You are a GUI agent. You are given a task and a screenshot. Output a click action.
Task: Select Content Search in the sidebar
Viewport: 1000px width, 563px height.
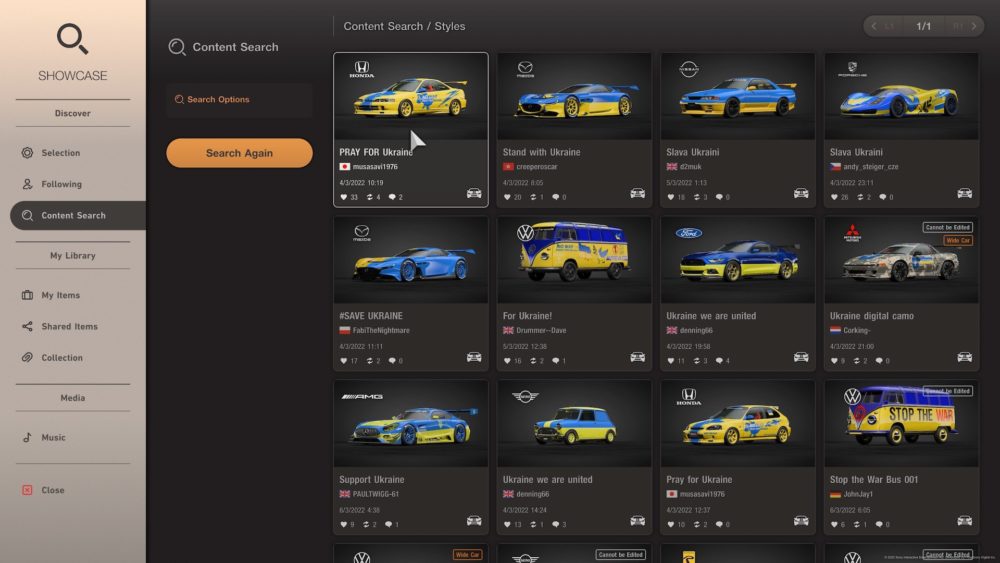pyautogui.click(x=78, y=216)
